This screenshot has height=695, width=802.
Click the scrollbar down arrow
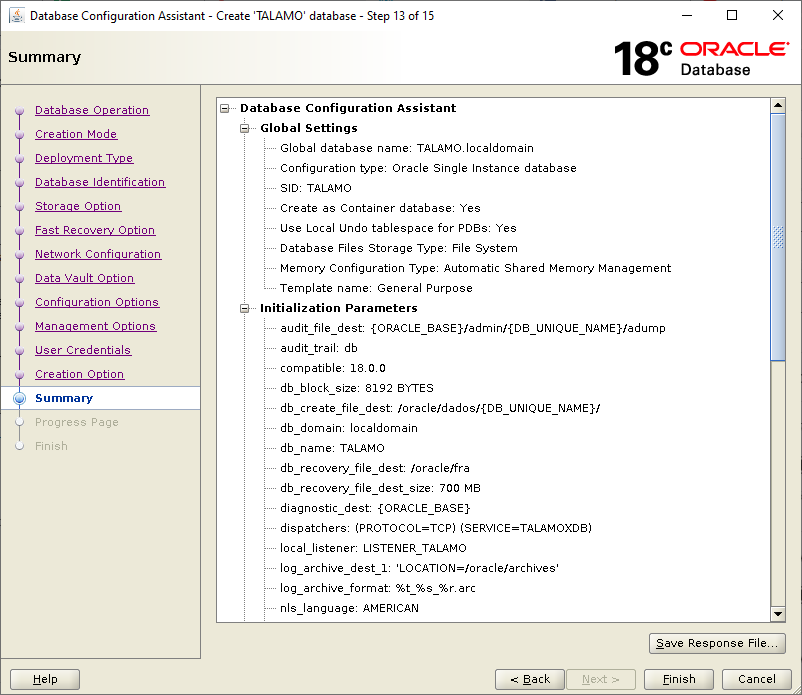(778, 614)
